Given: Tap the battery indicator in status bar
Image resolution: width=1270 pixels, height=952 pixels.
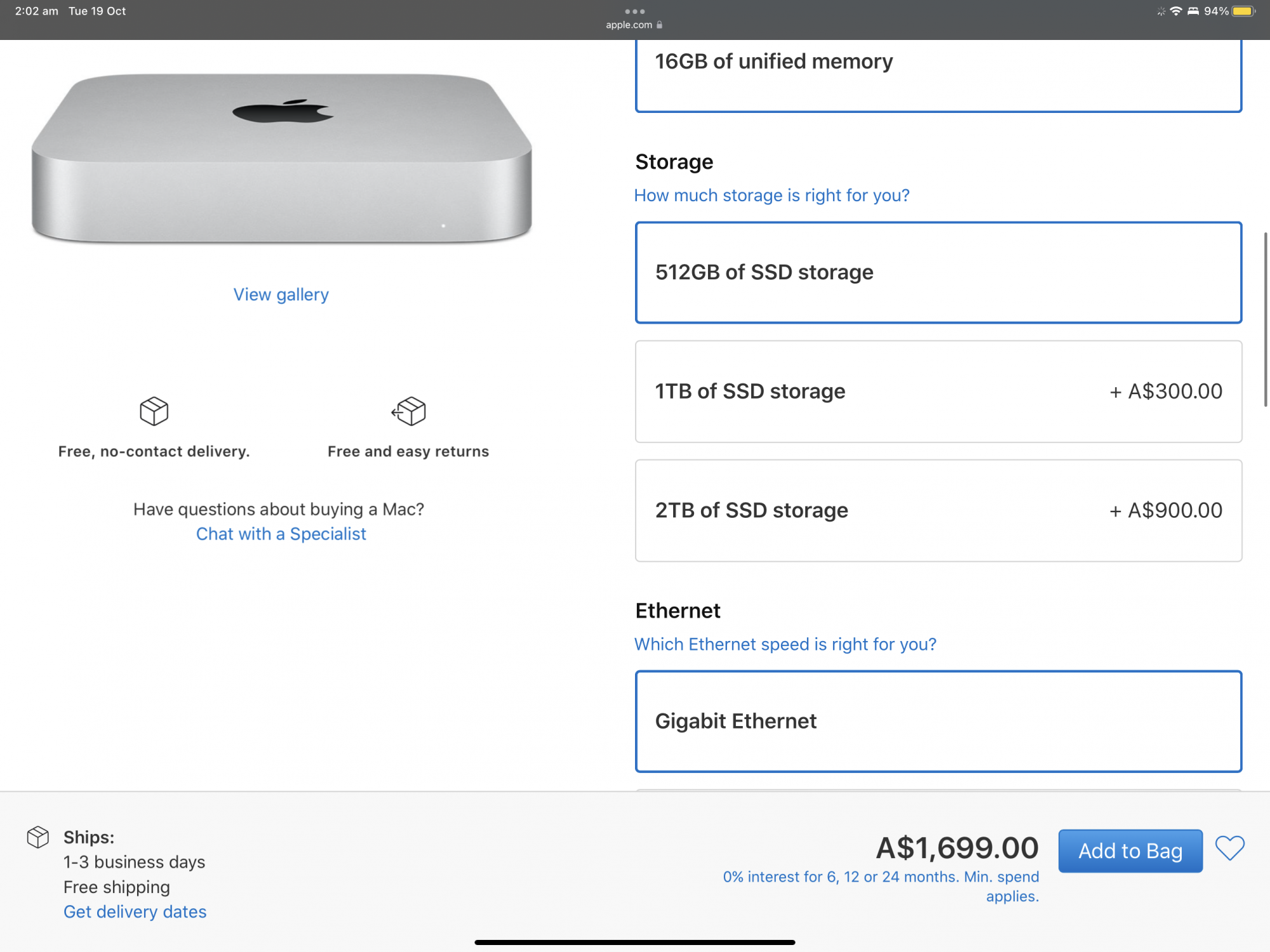Looking at the screenshot, I should tap(1243, 11).
